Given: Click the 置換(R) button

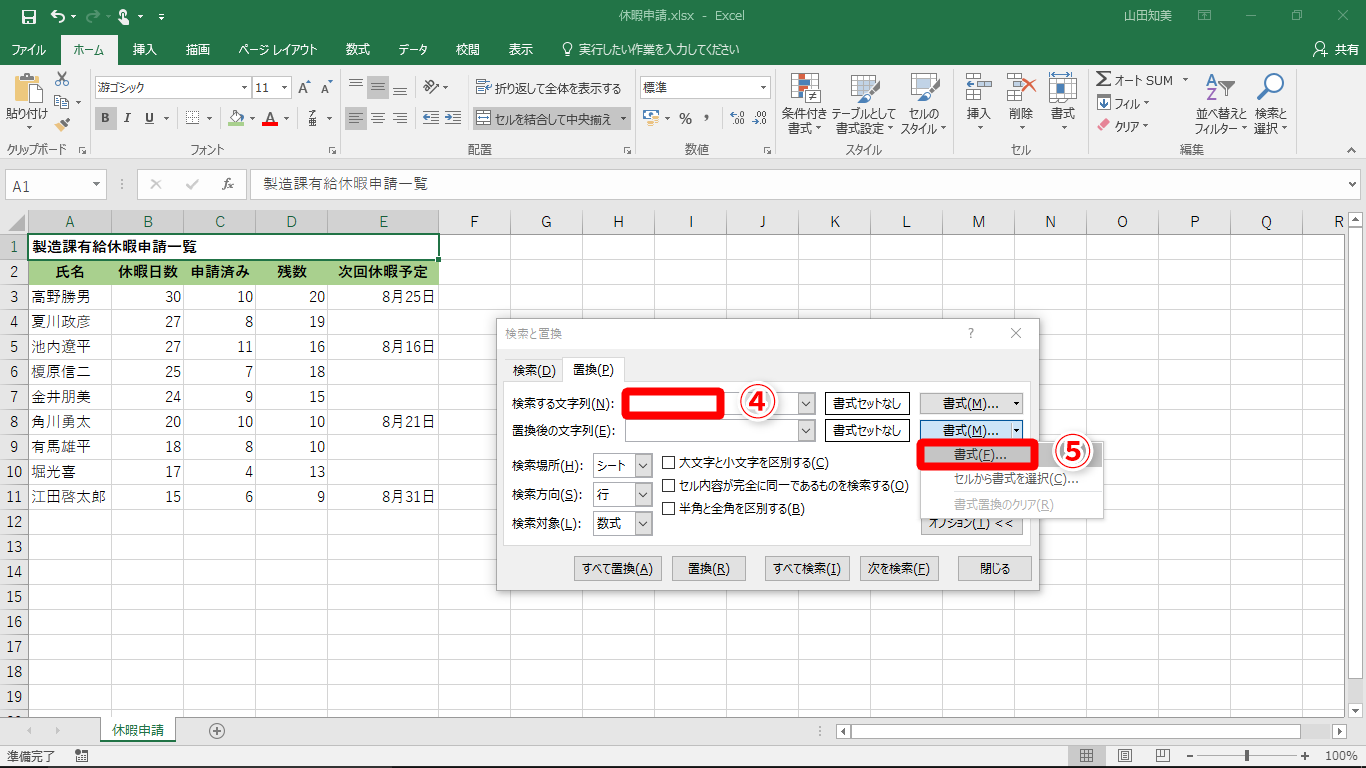Looking at the screenshot, I should click(x=708, y=569).
